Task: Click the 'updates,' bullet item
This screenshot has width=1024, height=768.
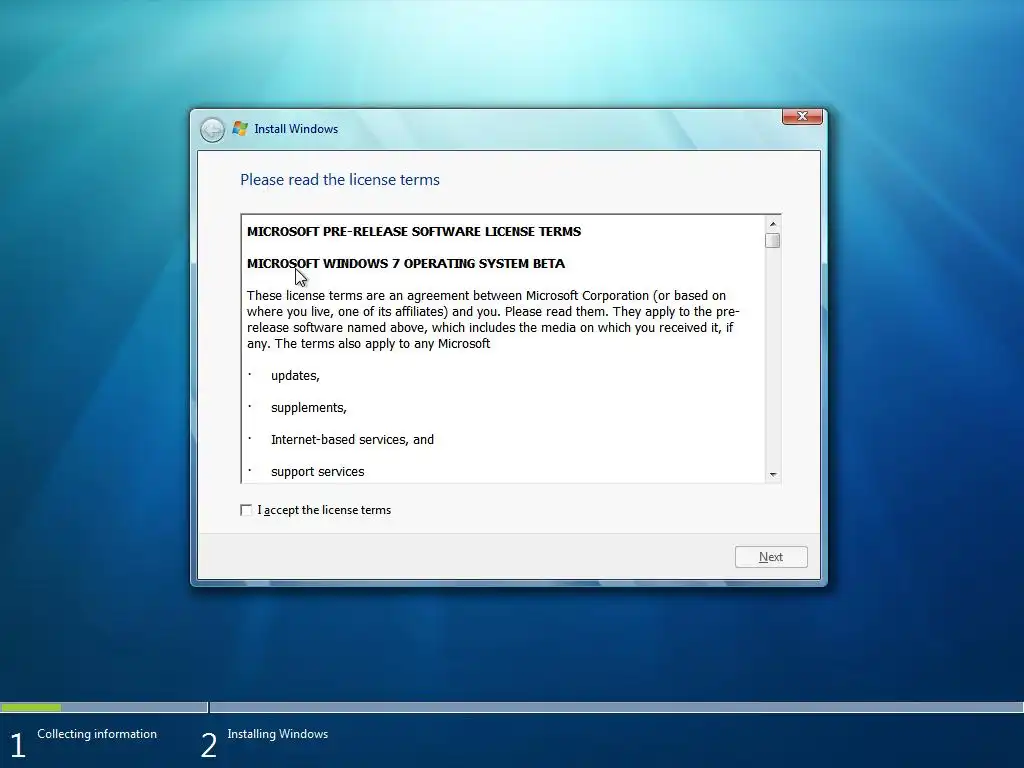Action: coord(295,376)
